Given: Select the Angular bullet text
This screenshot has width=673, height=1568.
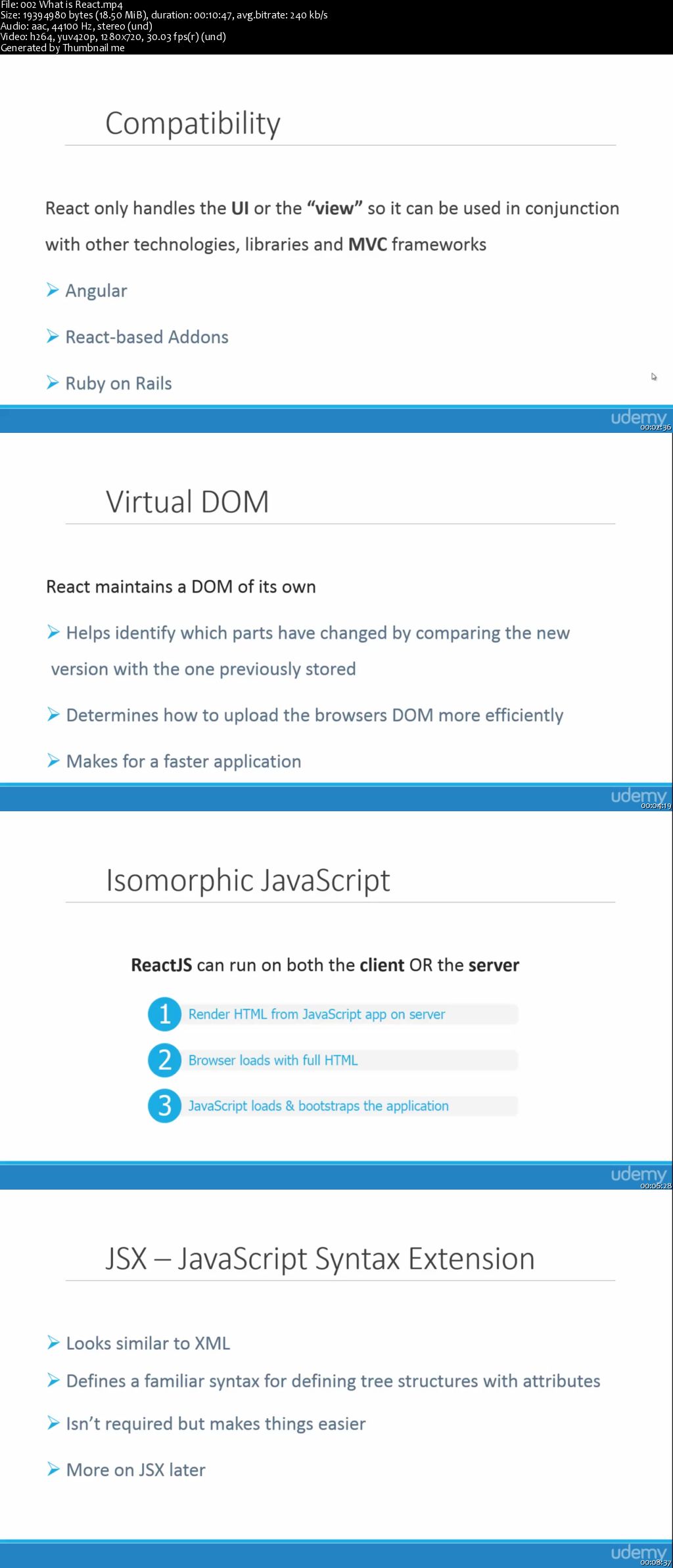Looking at the screenshot, I should 96,290.
